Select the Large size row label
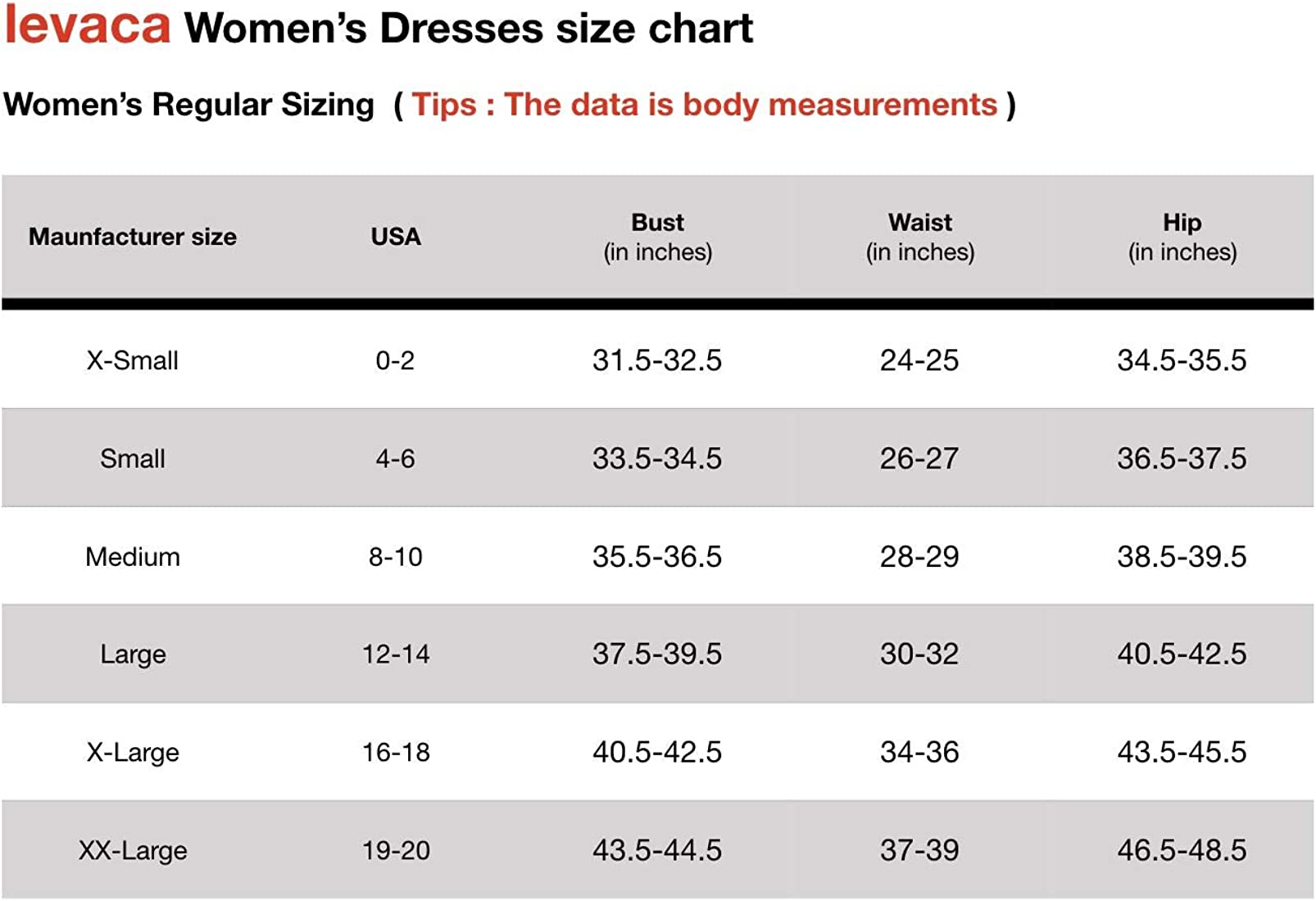 133,654
